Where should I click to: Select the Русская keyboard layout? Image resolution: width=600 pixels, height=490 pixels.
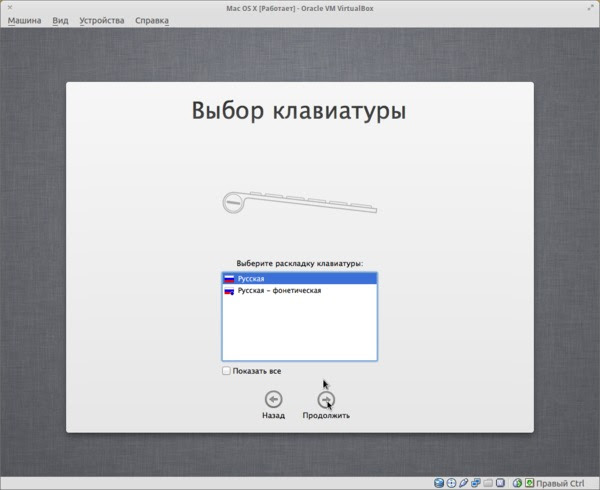[x=300, y=278]
